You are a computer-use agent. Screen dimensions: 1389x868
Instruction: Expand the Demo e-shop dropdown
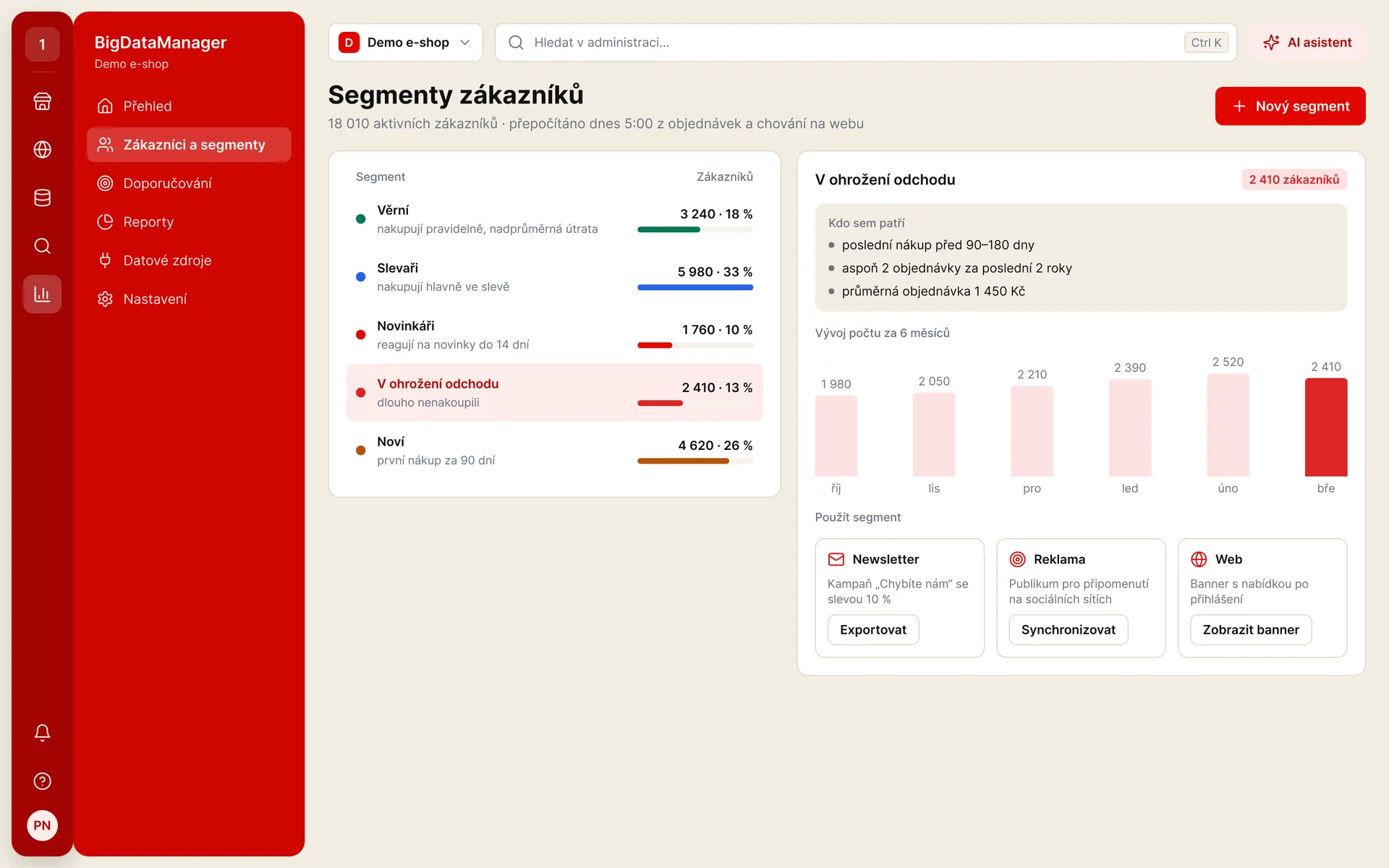coord(405,43)
